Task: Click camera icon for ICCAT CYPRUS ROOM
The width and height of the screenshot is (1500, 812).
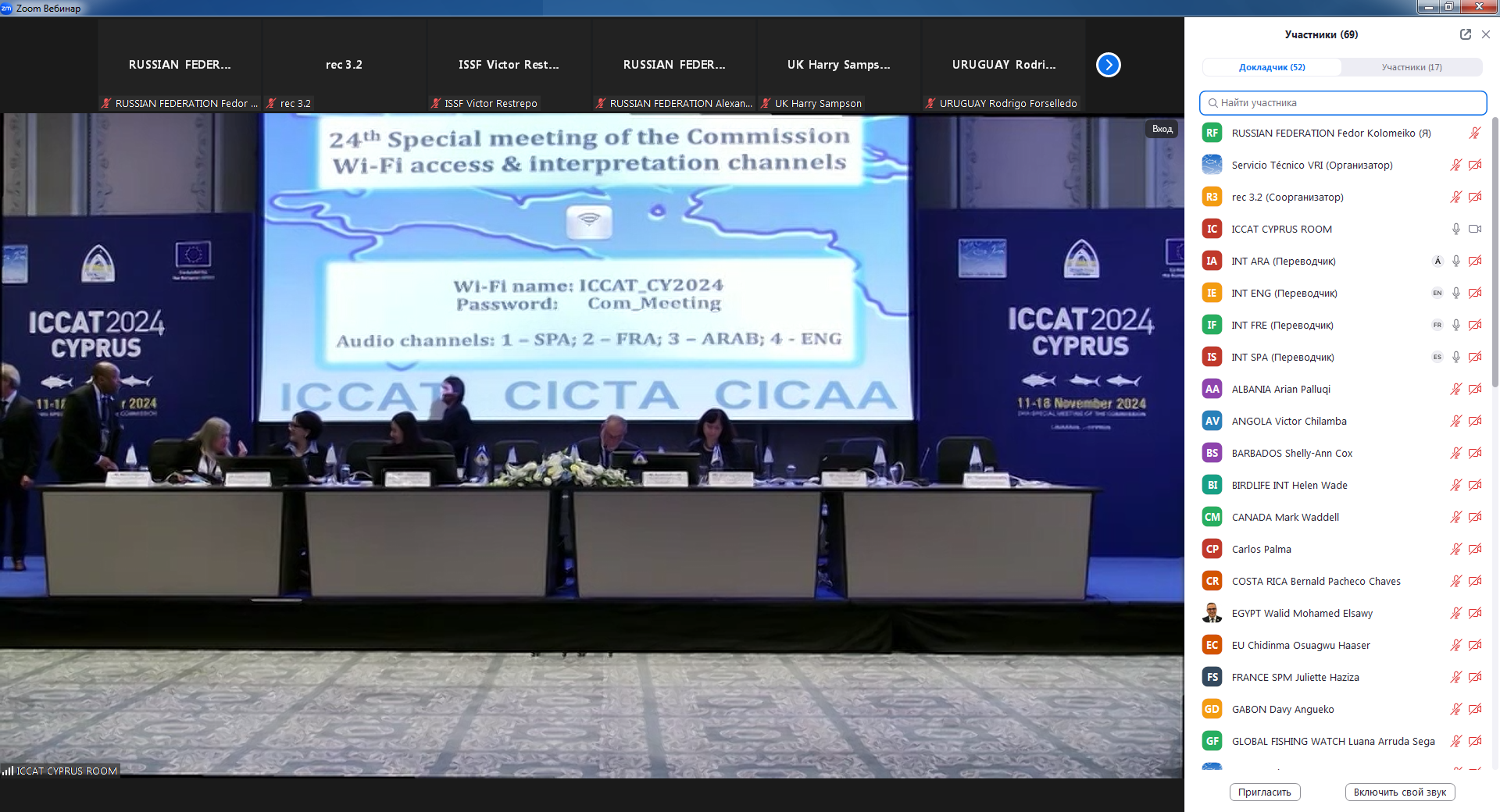Action: pos(1474,229)
